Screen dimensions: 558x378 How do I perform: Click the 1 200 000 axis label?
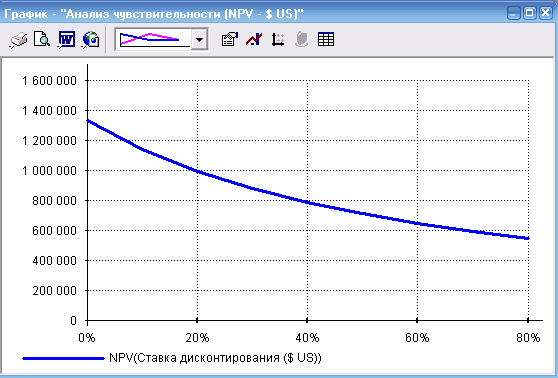click(49, 141)
